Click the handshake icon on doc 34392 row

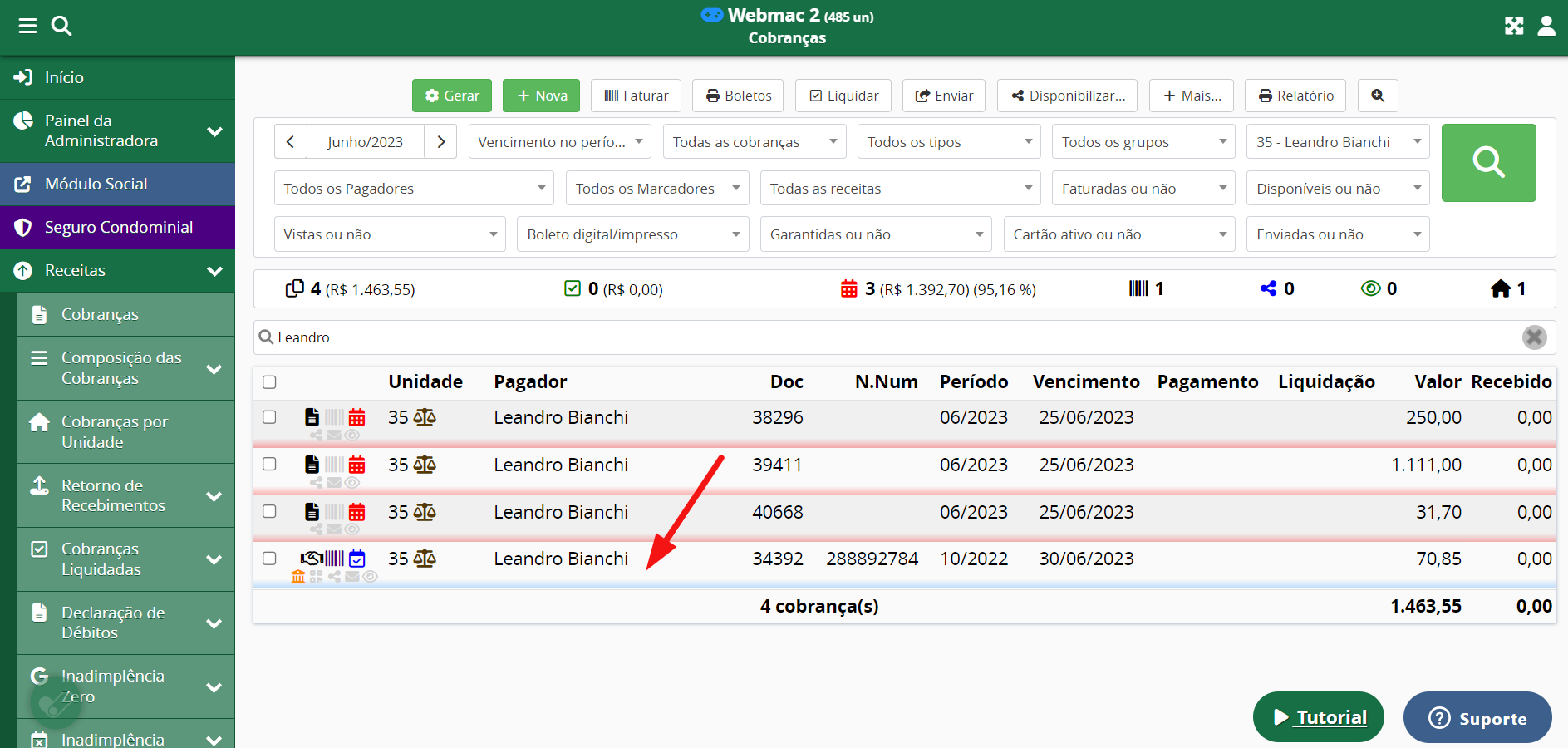coord(312,558)
